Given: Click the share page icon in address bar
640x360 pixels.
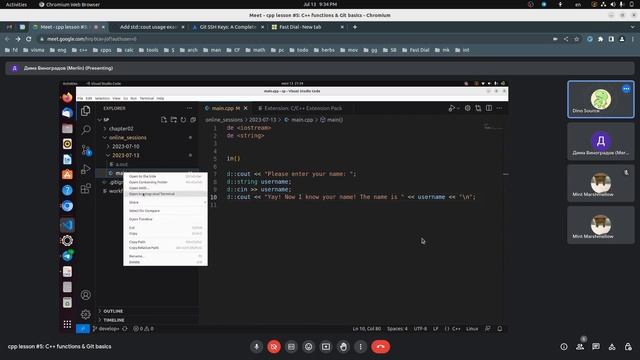Looking at the screenshot, I should (x=566, y=39).
